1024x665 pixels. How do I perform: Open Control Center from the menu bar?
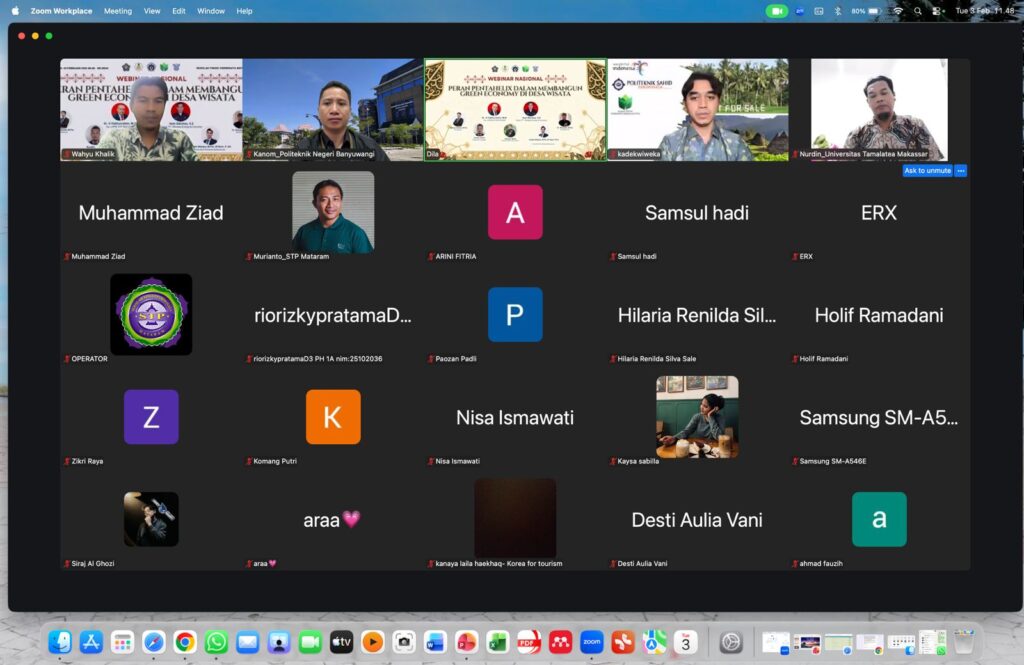point(937,11)
